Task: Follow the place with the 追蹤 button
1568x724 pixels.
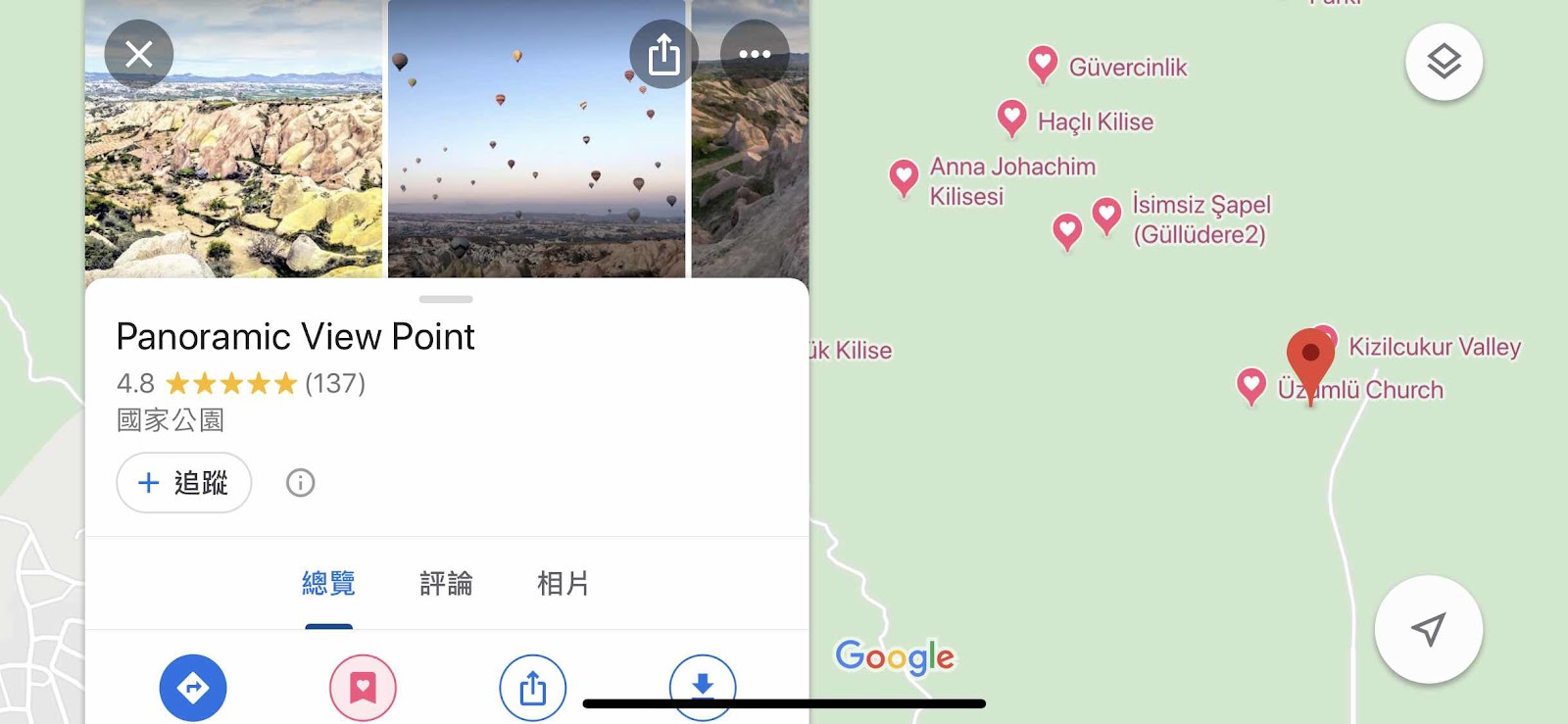Action: click(x=184, y=483)
